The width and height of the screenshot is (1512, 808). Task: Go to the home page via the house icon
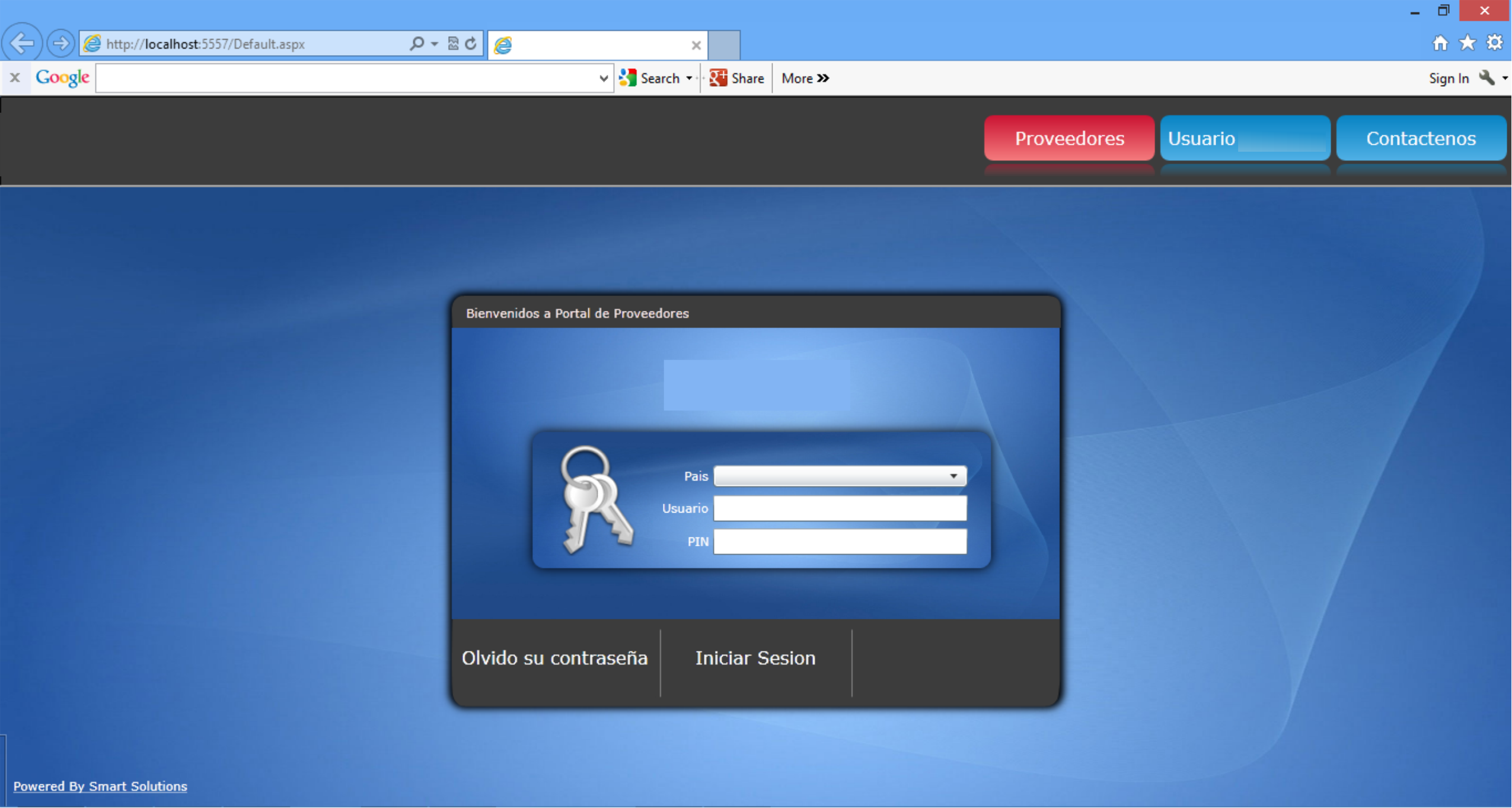point(1440,43)
